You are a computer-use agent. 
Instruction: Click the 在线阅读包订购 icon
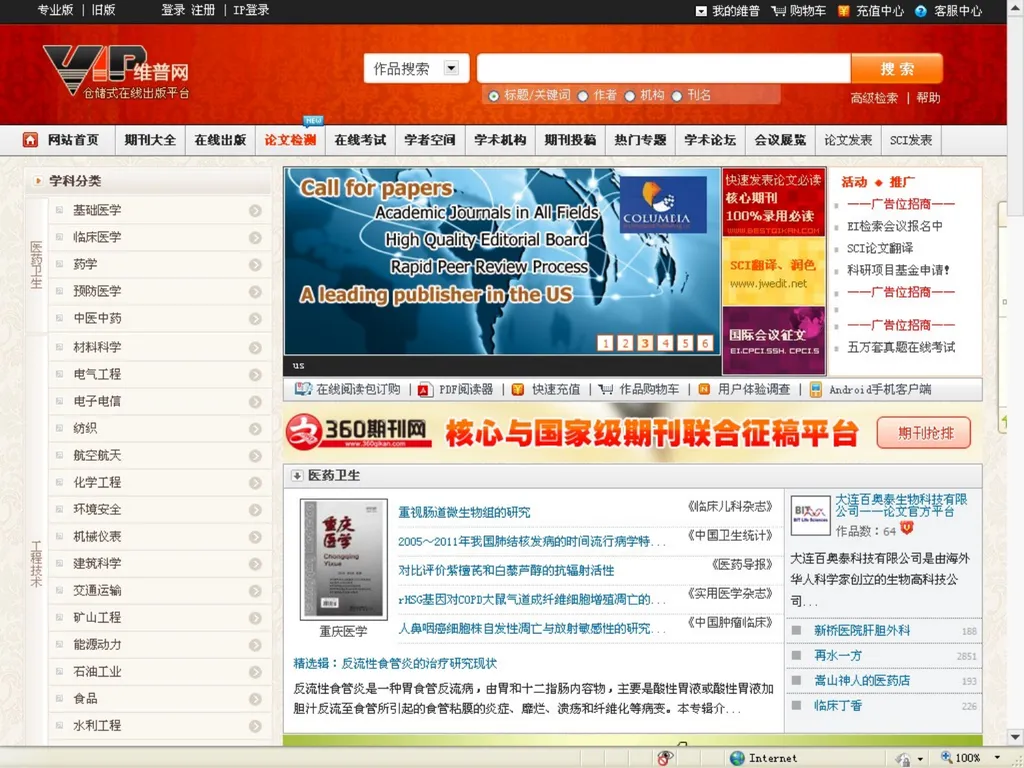[x=303, y=389]
